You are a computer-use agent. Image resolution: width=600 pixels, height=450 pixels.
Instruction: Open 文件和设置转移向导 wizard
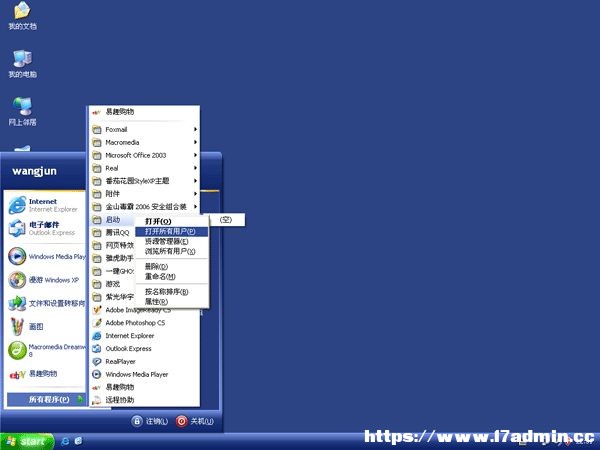(46, 303)
